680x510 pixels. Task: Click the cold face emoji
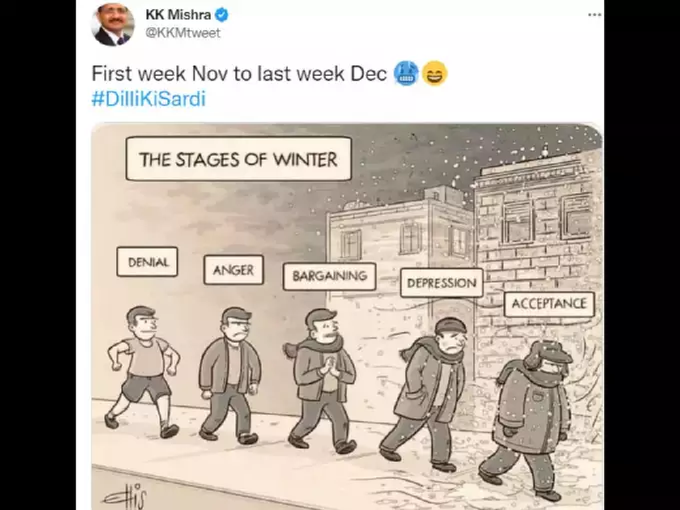[406, 73]
